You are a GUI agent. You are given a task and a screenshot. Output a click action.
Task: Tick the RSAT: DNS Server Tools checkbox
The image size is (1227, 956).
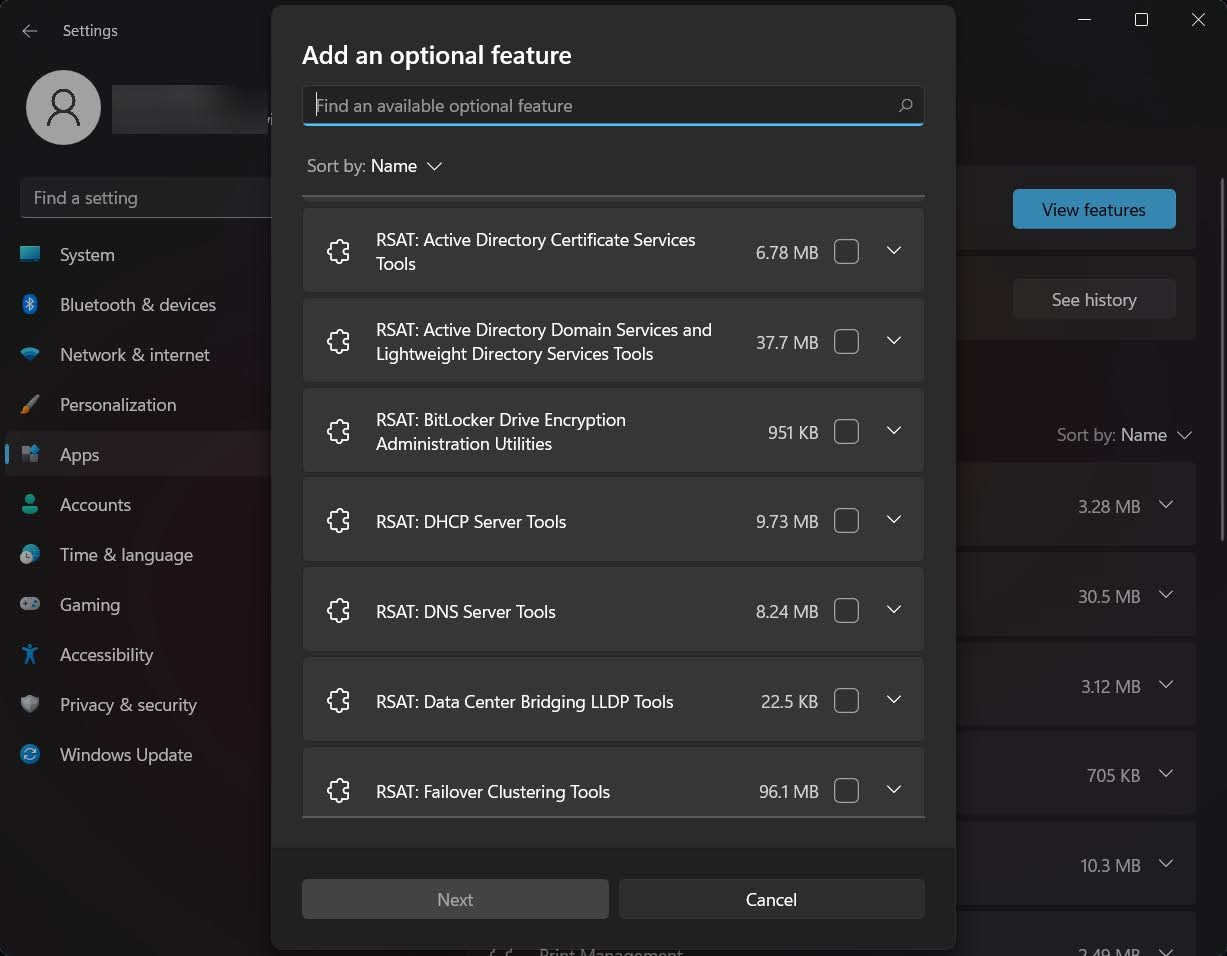point(846,611)
